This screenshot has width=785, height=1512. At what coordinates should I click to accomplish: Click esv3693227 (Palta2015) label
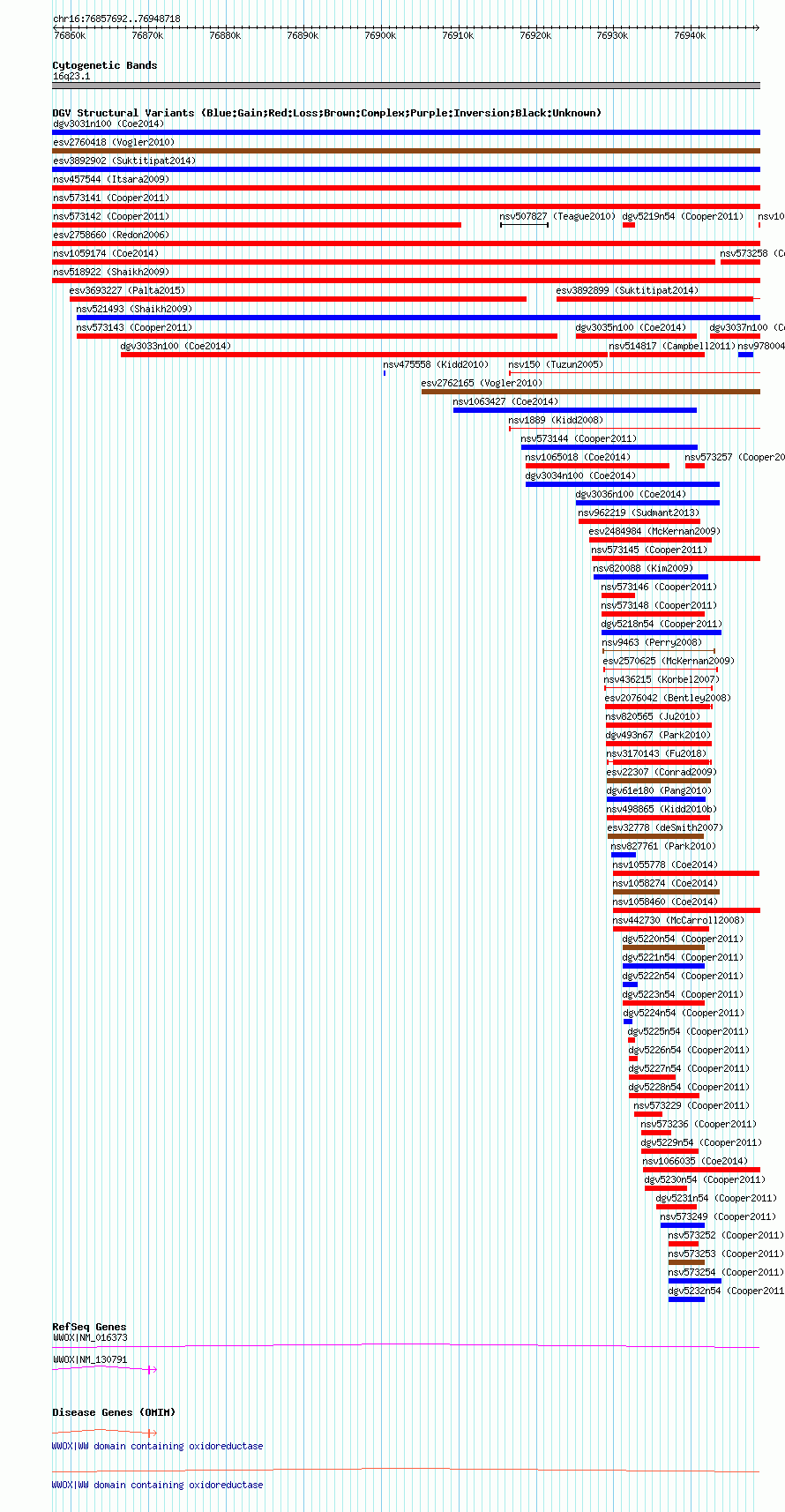pos(128,290)
